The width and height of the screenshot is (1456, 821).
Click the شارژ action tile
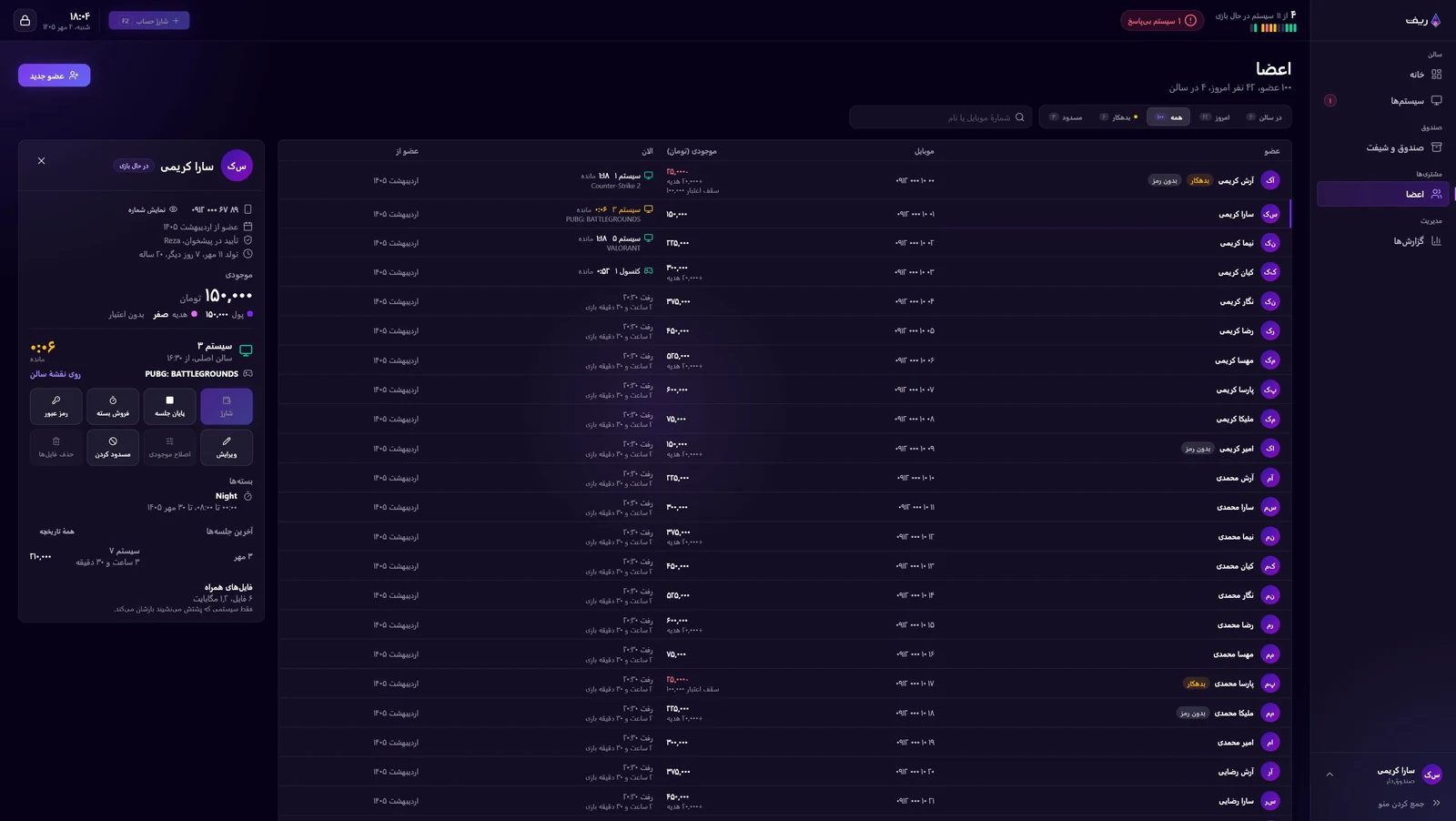point(227,406)
